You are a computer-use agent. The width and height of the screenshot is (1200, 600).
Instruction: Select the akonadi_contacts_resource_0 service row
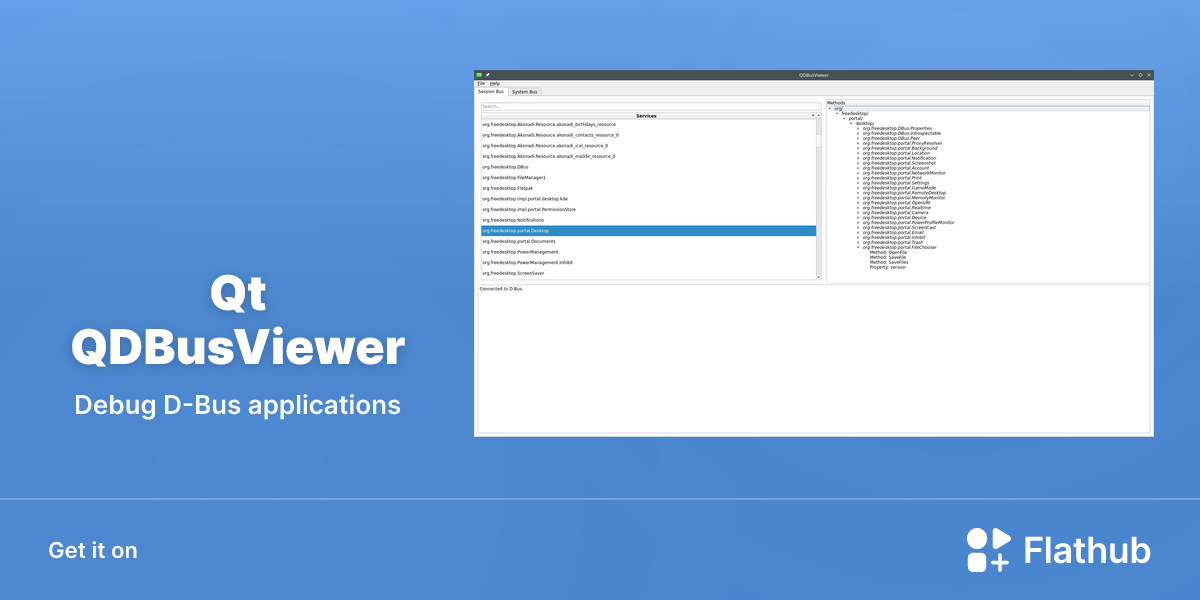pyautogui.click(x=648, y=135)
